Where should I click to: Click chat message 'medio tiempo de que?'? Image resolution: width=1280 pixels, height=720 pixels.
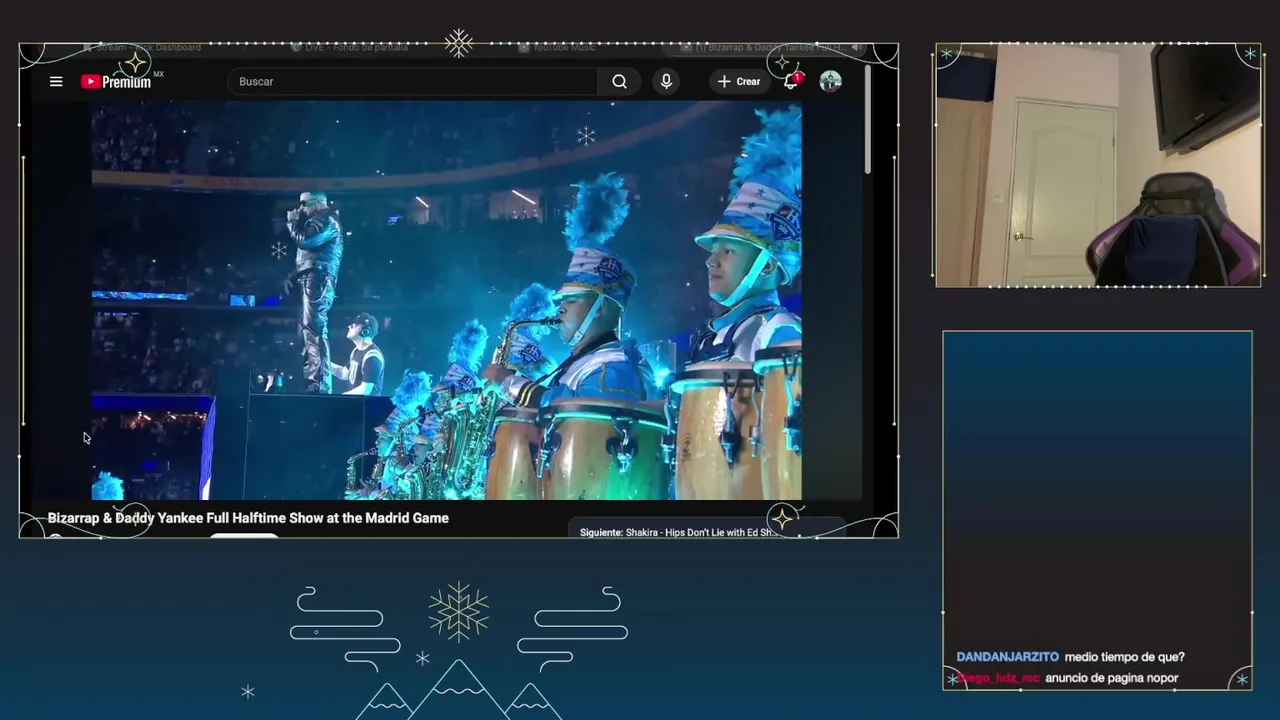pyautogui.click(x=1124, y=657)
